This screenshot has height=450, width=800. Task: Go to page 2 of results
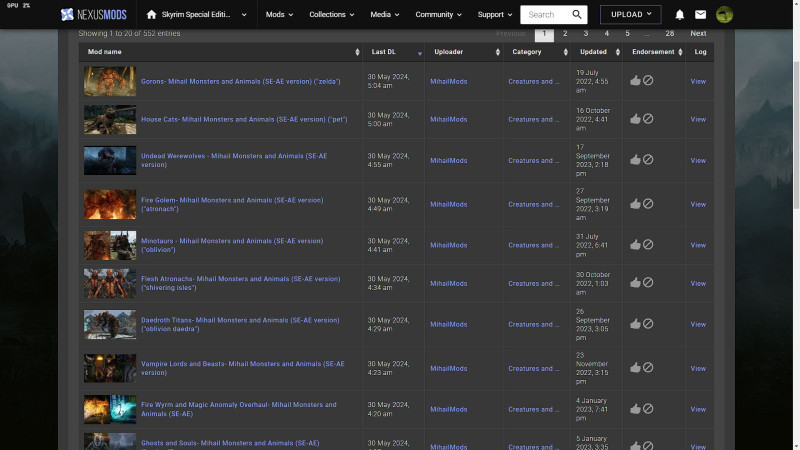pyautogui.click(x=565, y=34)
